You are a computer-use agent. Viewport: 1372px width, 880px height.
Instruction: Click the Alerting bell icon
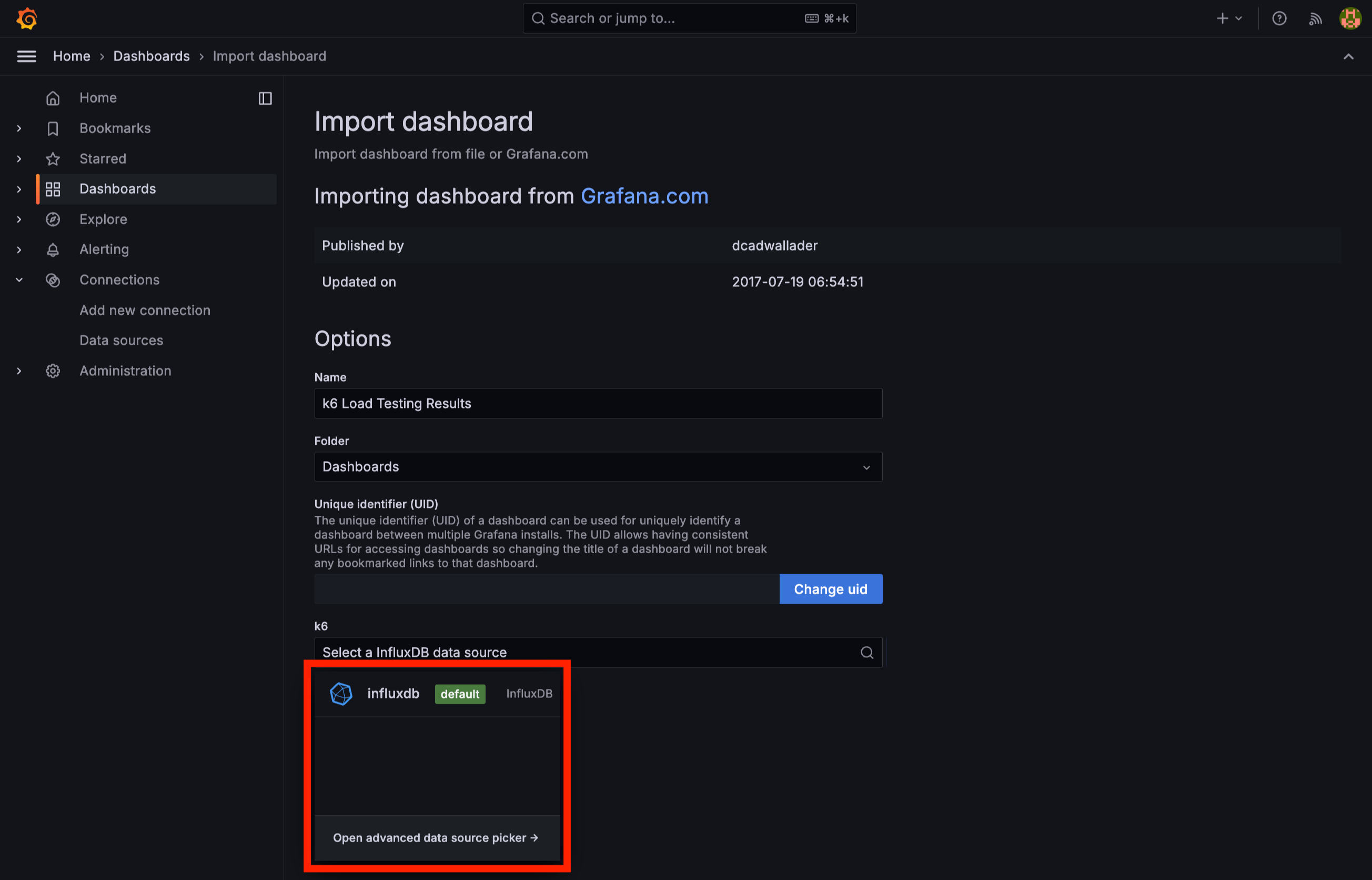53,249
